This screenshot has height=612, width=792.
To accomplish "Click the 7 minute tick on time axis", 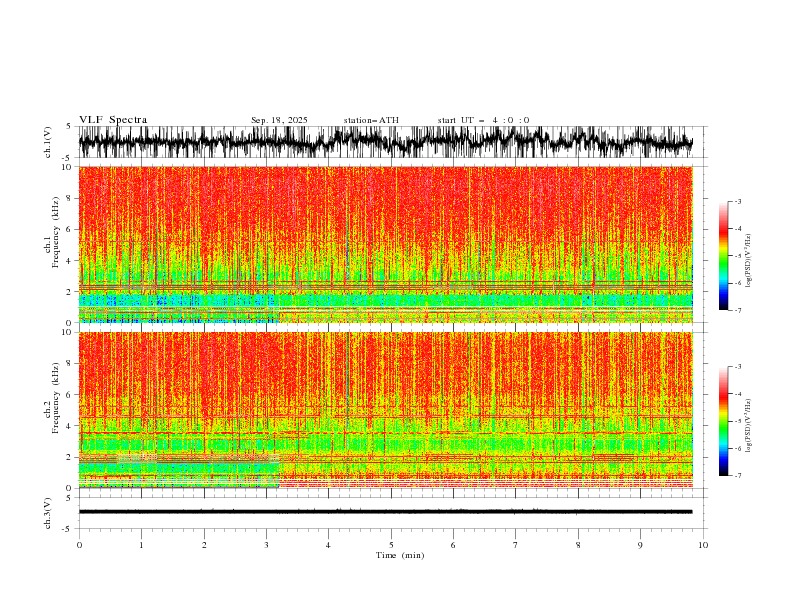I will [x=516, y=545].
